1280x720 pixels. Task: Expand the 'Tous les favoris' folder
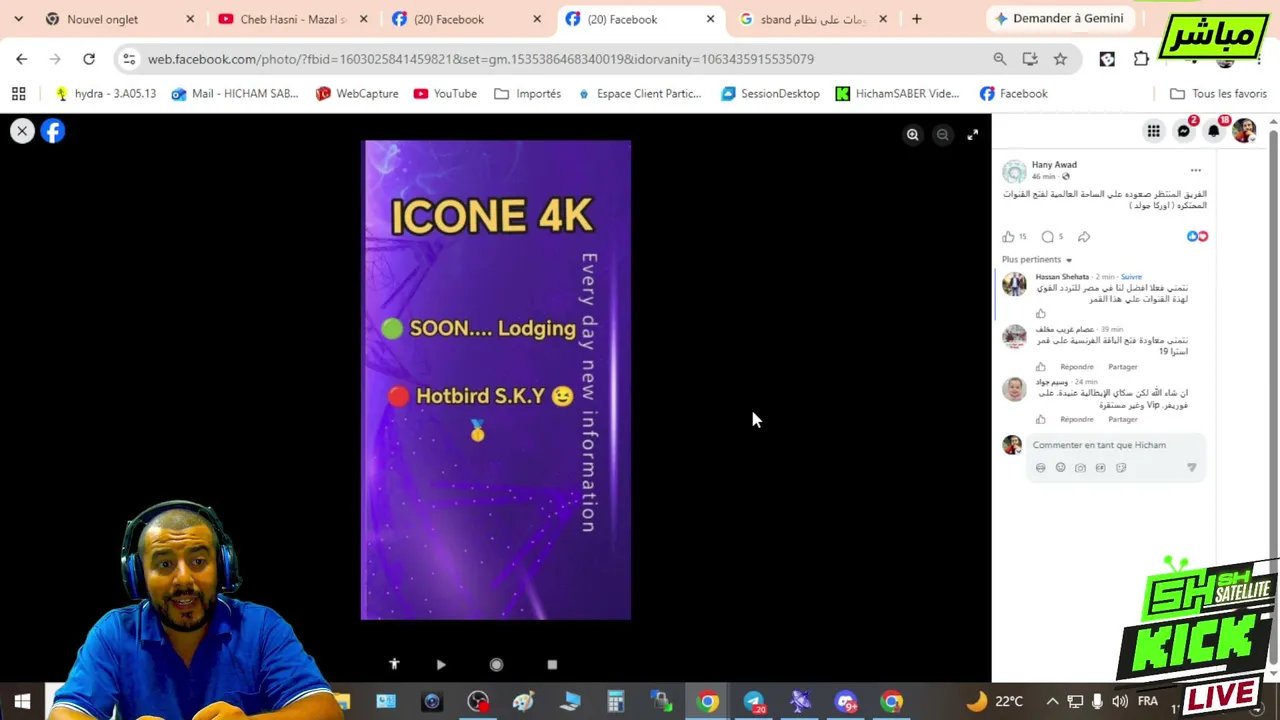point(1218,94)
